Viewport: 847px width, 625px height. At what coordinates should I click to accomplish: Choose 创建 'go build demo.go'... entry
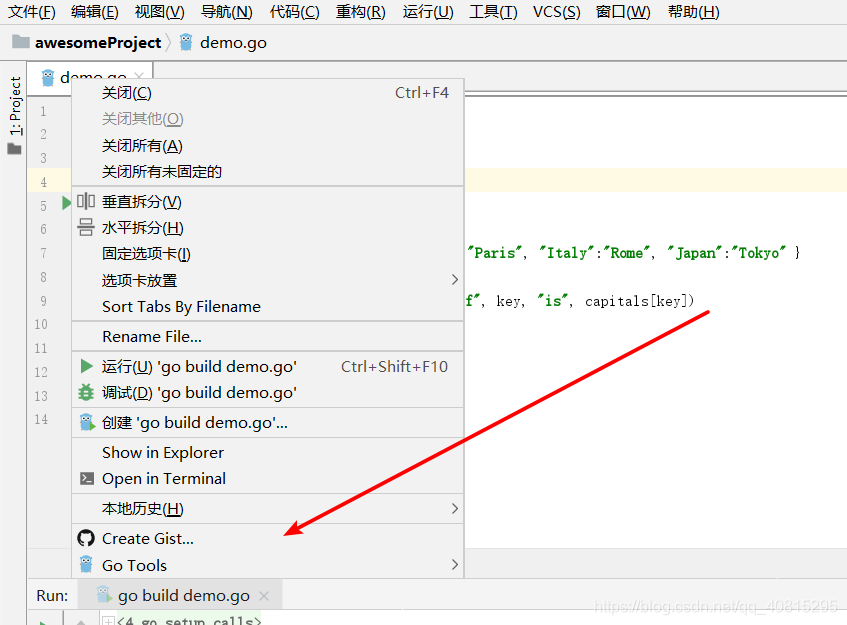pos(268,422)
